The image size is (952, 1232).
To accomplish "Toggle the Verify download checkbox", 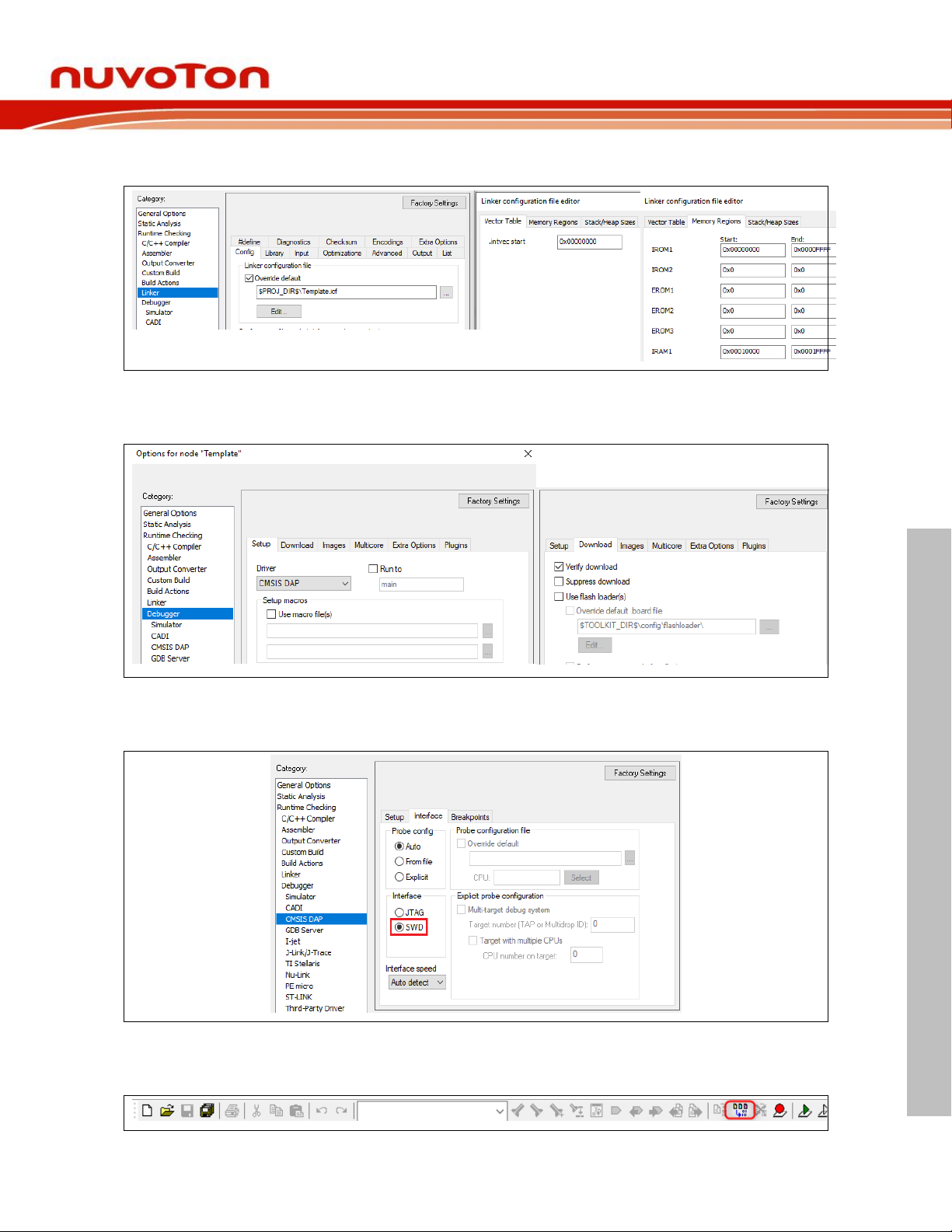I will coord(559,567).
